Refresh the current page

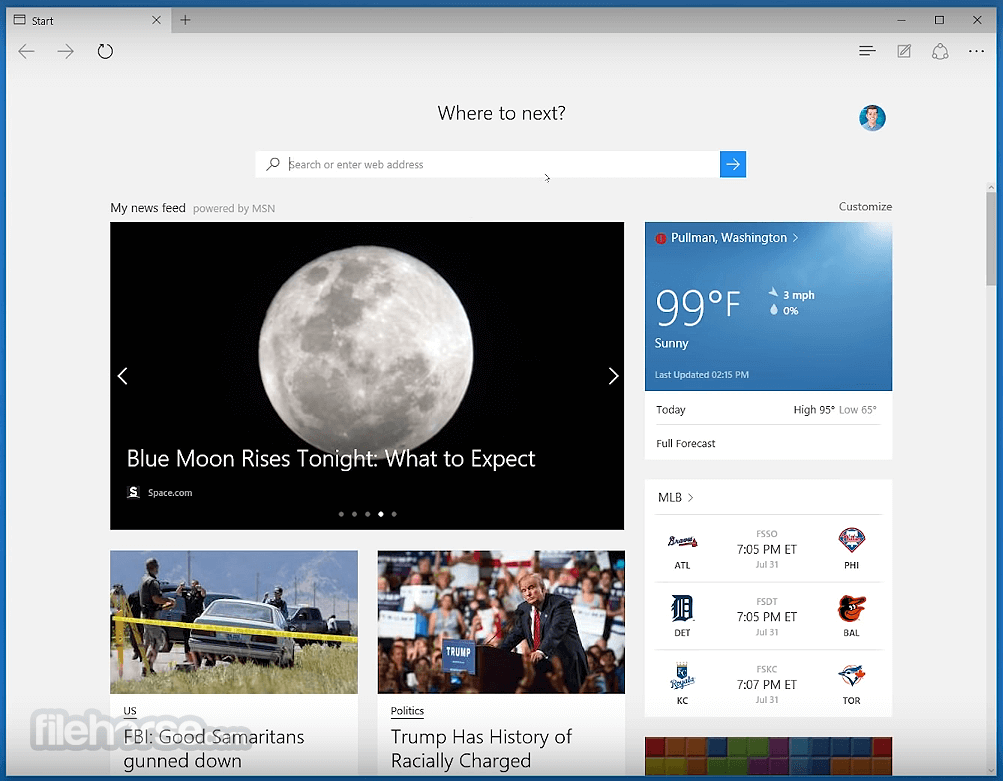(x=105, y=51)
